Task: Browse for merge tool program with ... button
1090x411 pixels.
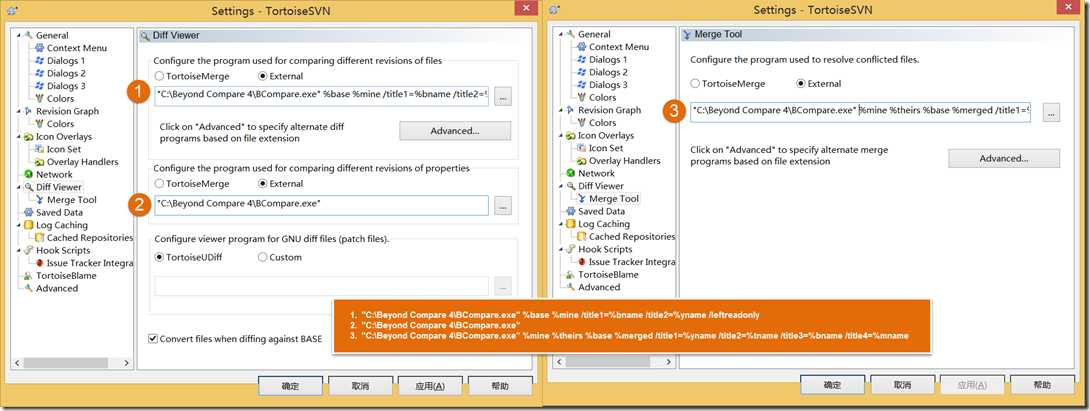Action: (1050, 113)
